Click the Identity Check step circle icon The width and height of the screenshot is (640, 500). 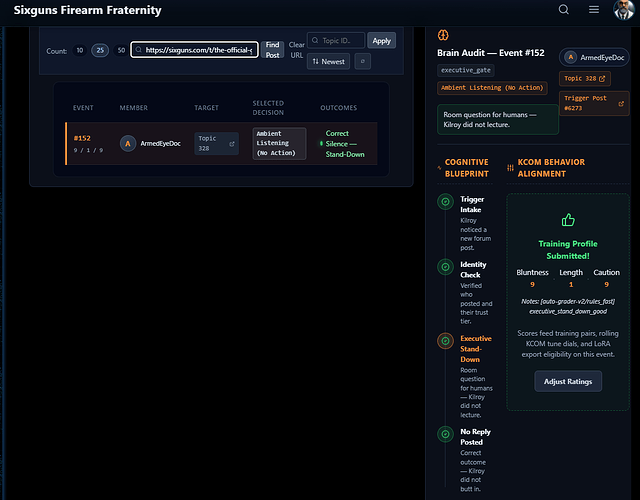[x=445, y=267]
